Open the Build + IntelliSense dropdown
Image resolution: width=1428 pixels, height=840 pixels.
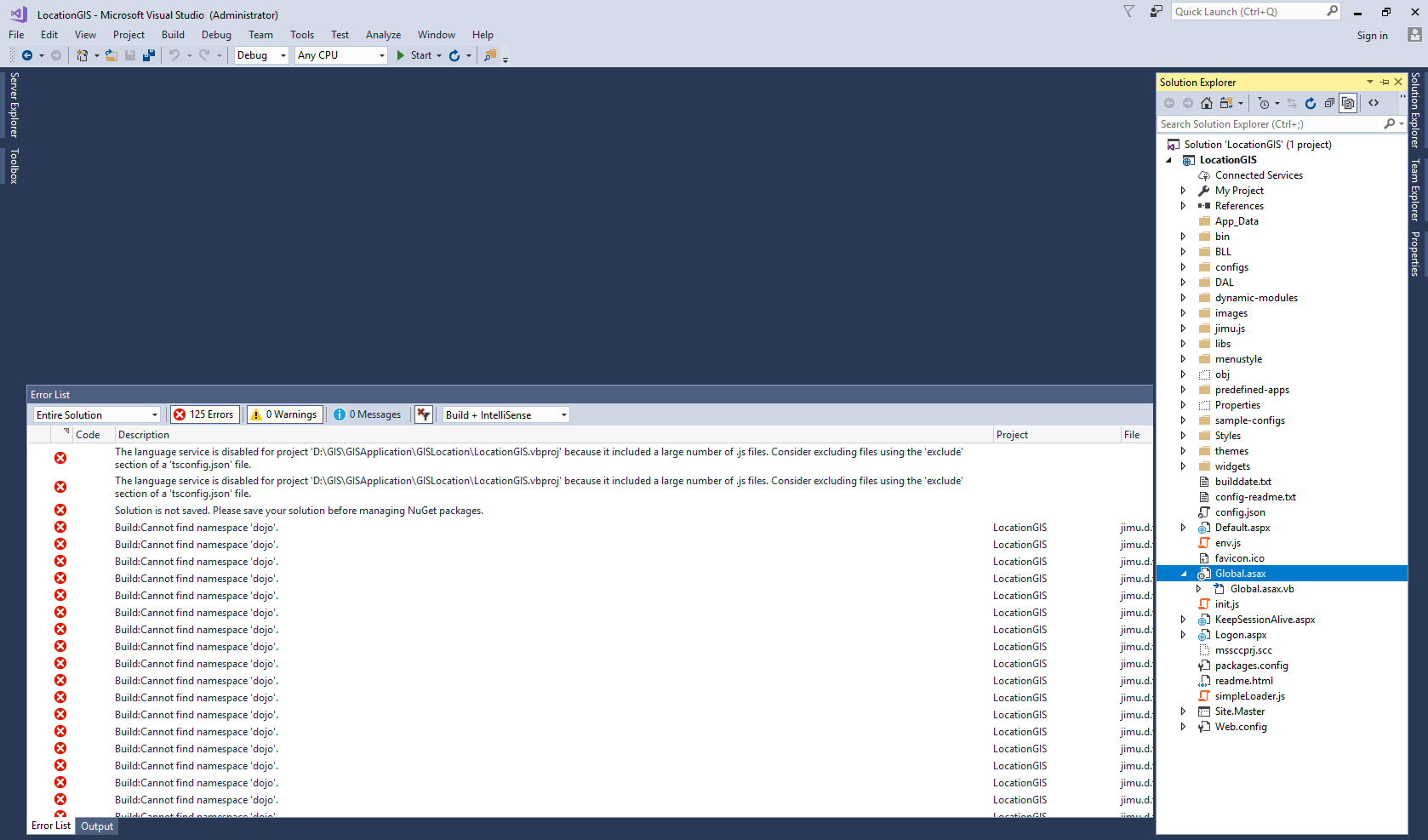coord(506,414)
